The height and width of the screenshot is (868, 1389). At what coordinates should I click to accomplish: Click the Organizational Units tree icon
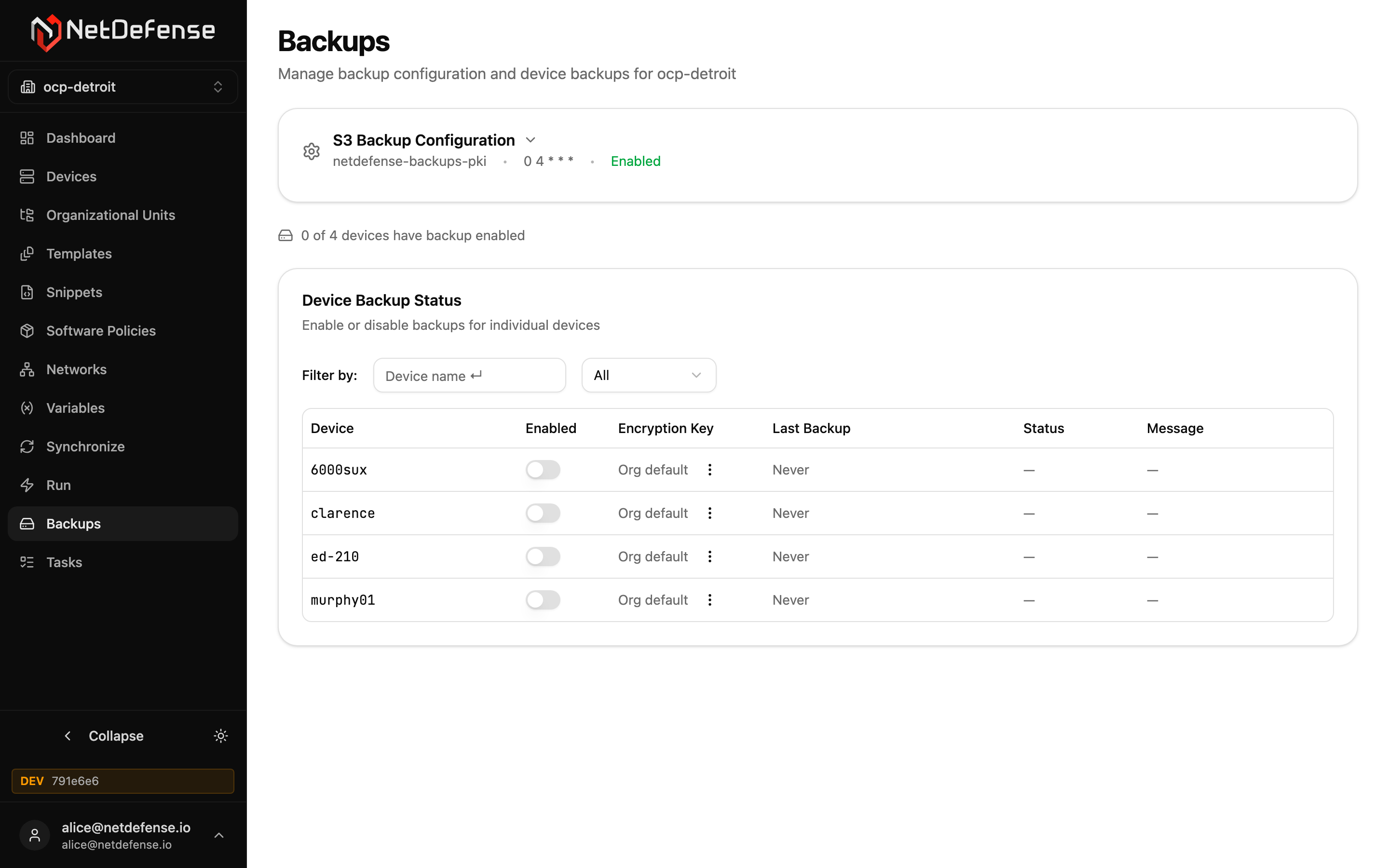(27, 215)
